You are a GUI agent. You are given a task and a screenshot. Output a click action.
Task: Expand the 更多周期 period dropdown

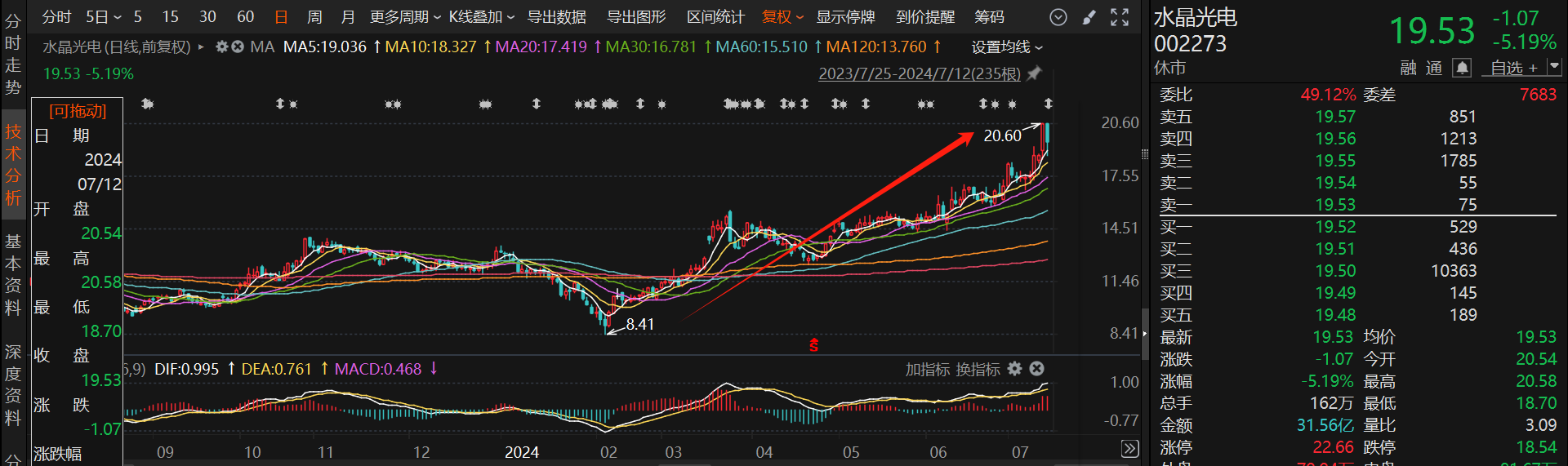click(405, 17)
